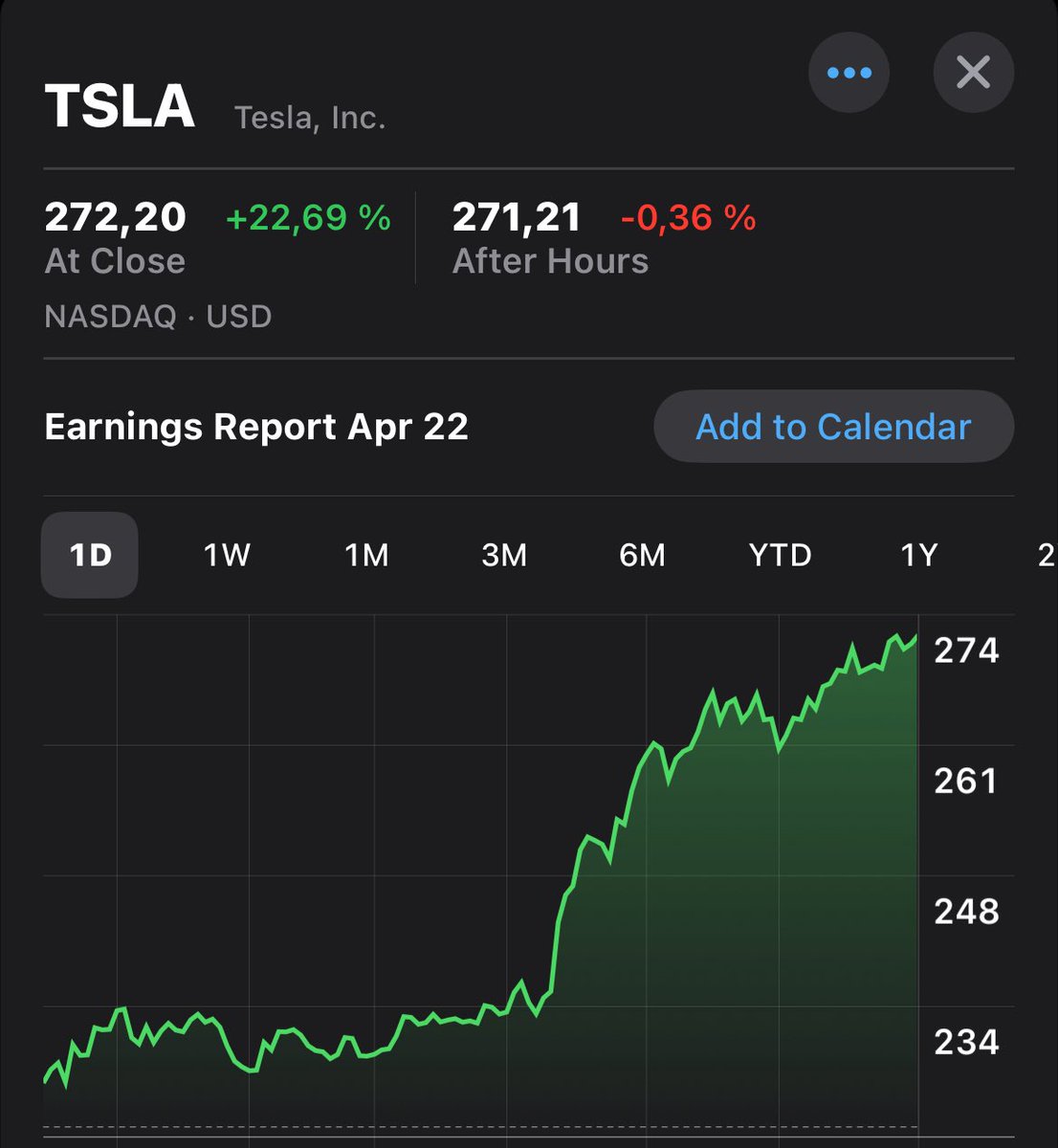Image resolution: width=1058 pixels, height=1148 pixels.
Task: Tap the 261 price axis label
Action: click(966, 781)
